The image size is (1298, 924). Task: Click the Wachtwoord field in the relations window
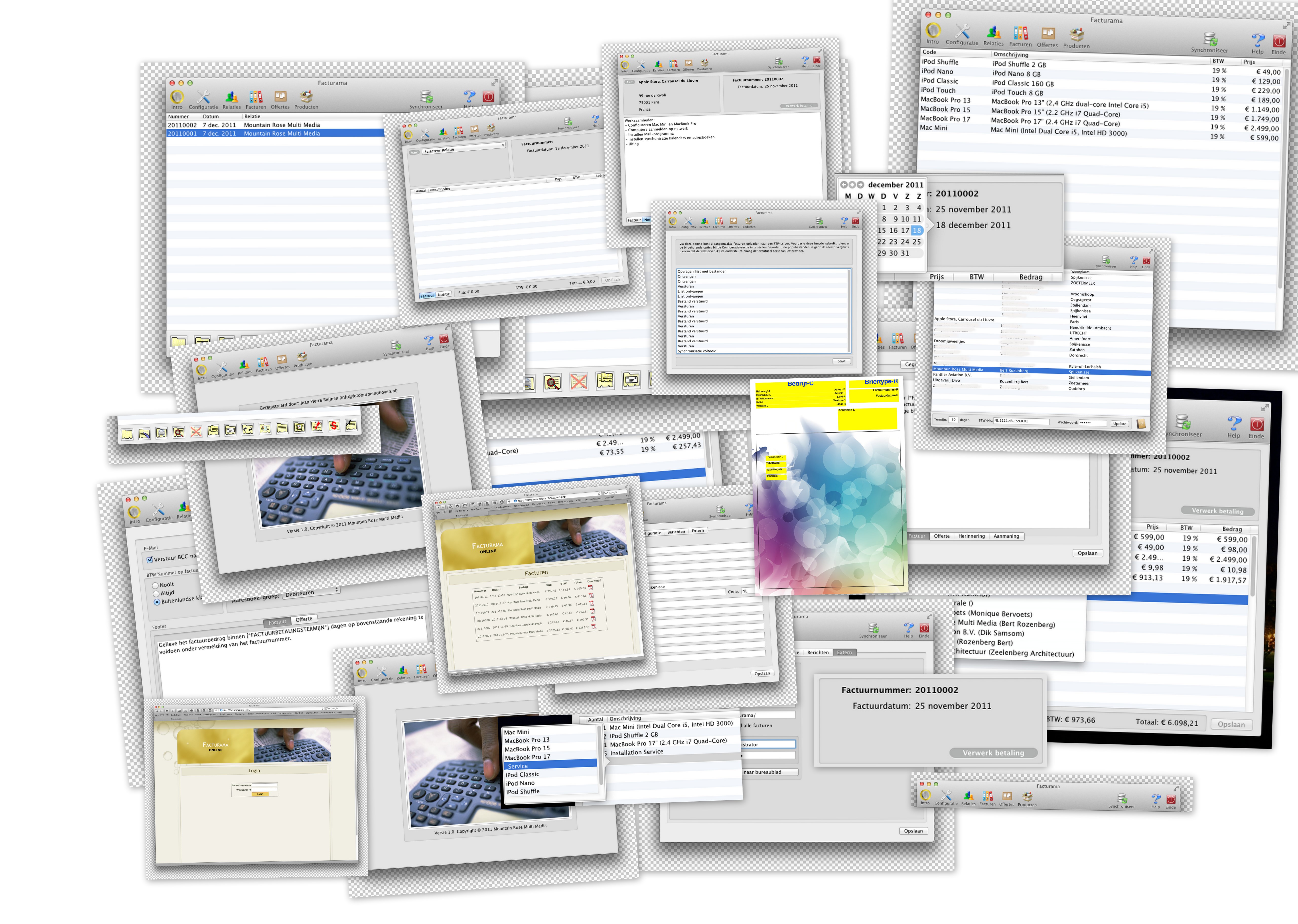[1093, 423]
